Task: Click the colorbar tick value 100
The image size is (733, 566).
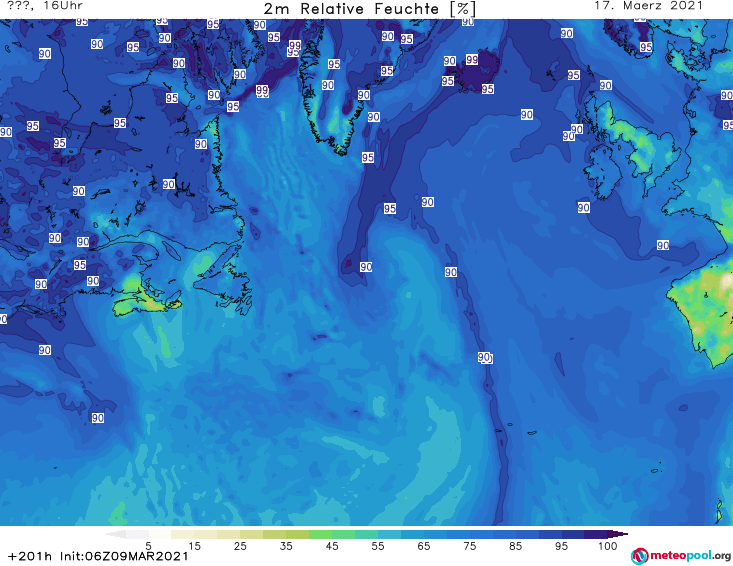Action: [607, 546]
